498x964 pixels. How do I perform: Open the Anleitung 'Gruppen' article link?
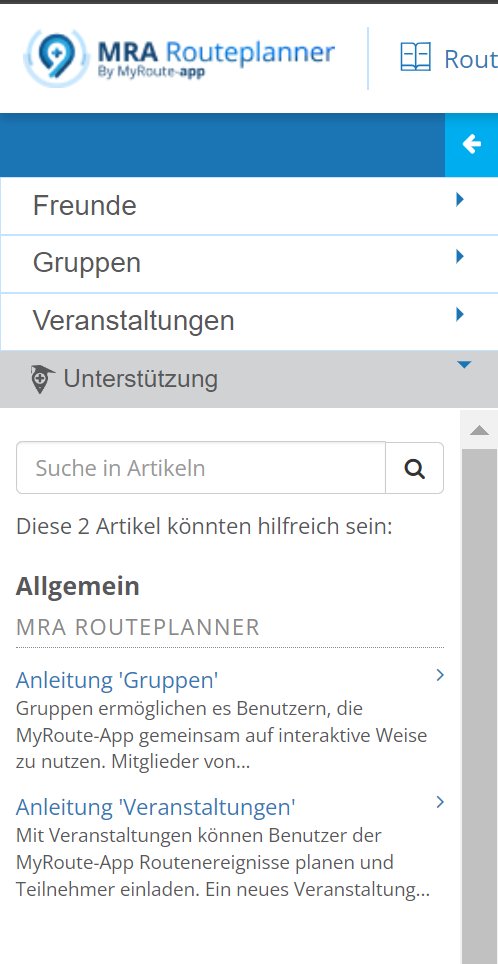(117, 680)
